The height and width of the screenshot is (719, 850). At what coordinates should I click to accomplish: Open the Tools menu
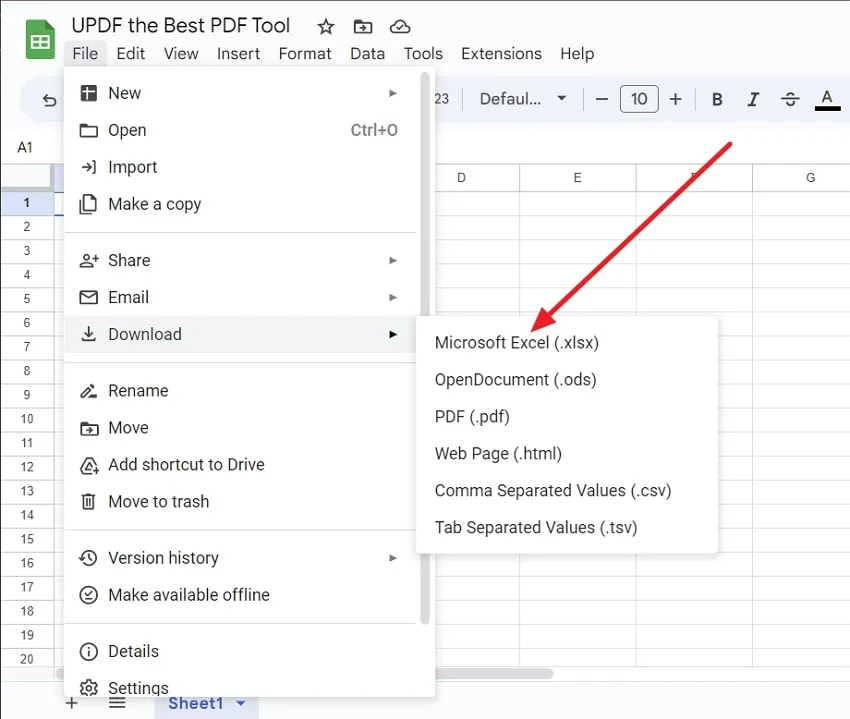423,54
